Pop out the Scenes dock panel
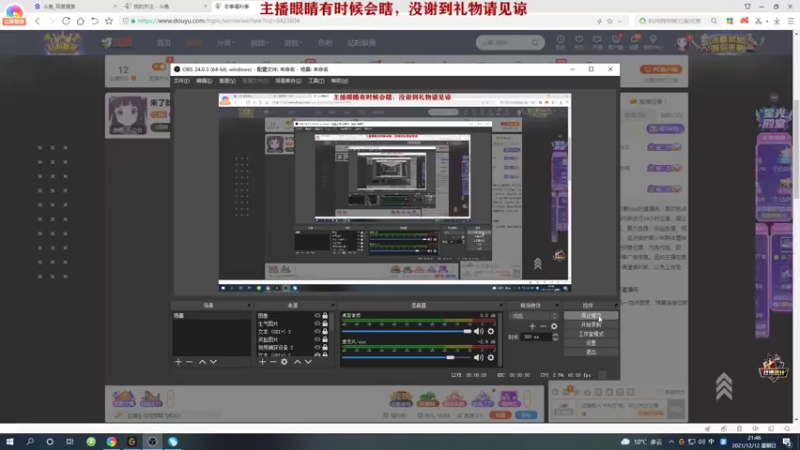 coord(249,306)
